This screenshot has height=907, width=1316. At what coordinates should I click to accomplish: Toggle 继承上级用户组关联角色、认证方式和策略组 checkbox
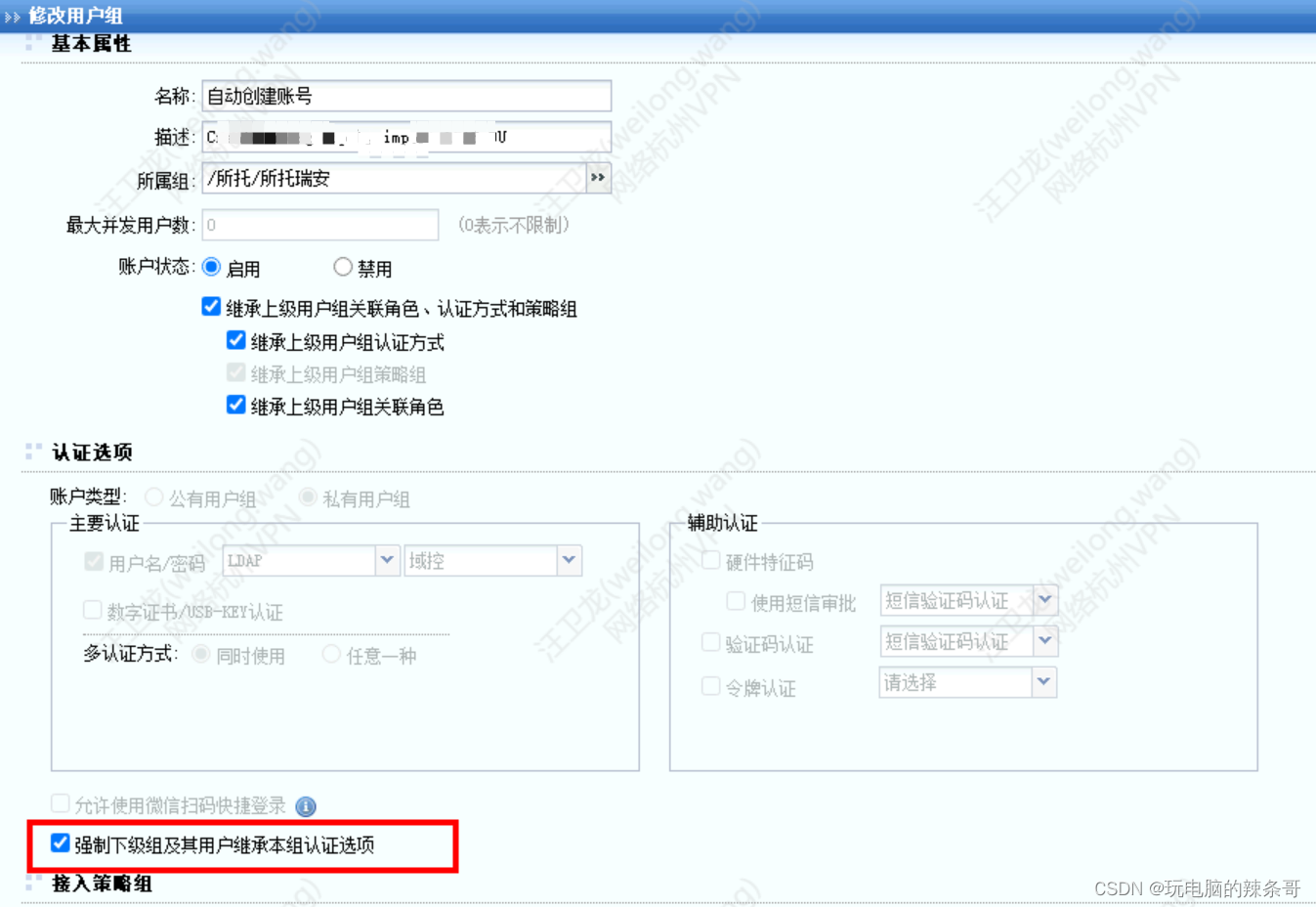click(x=211, y=307)
